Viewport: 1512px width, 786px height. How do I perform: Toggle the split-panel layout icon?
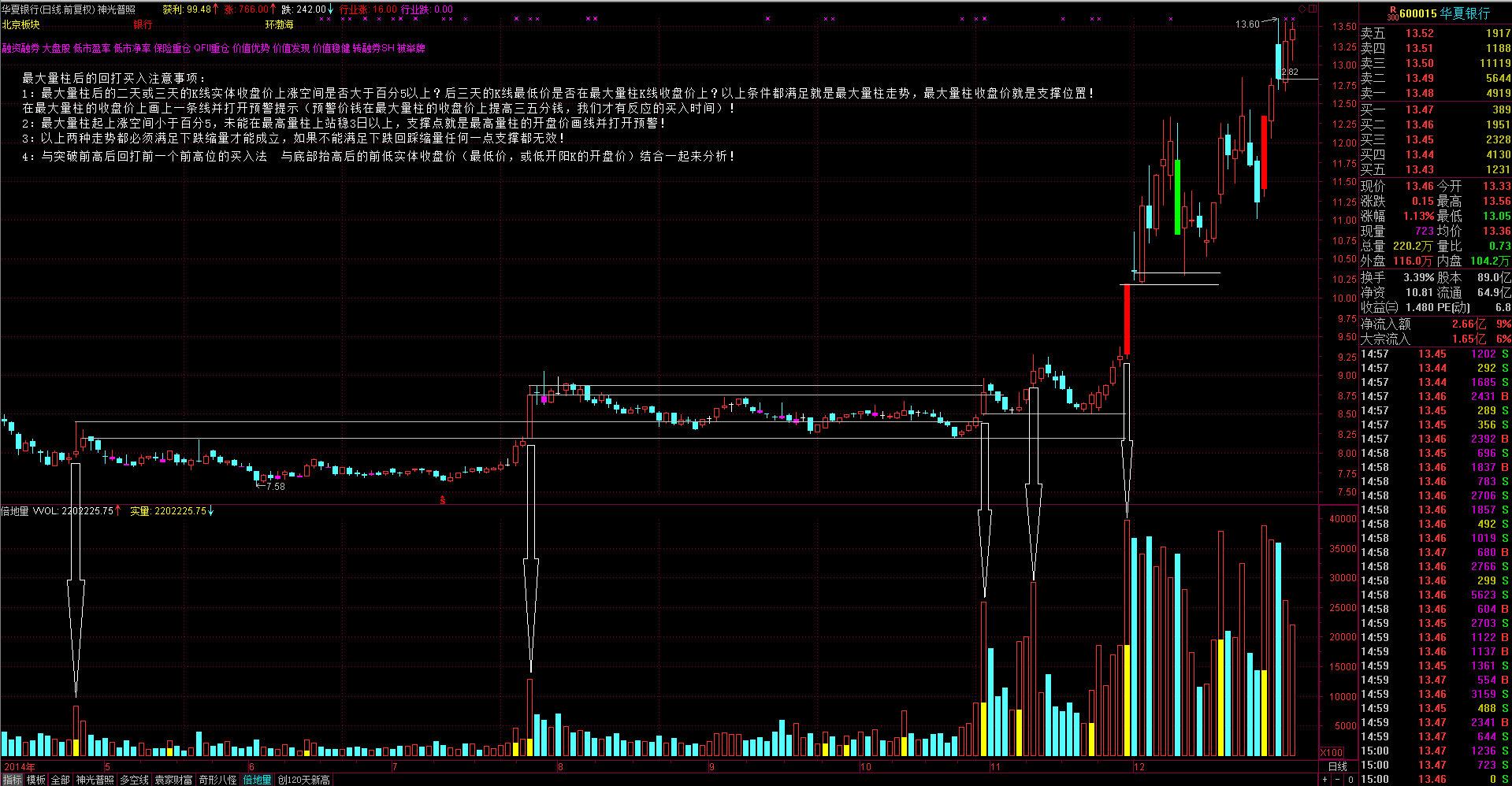pos(1313,9)
